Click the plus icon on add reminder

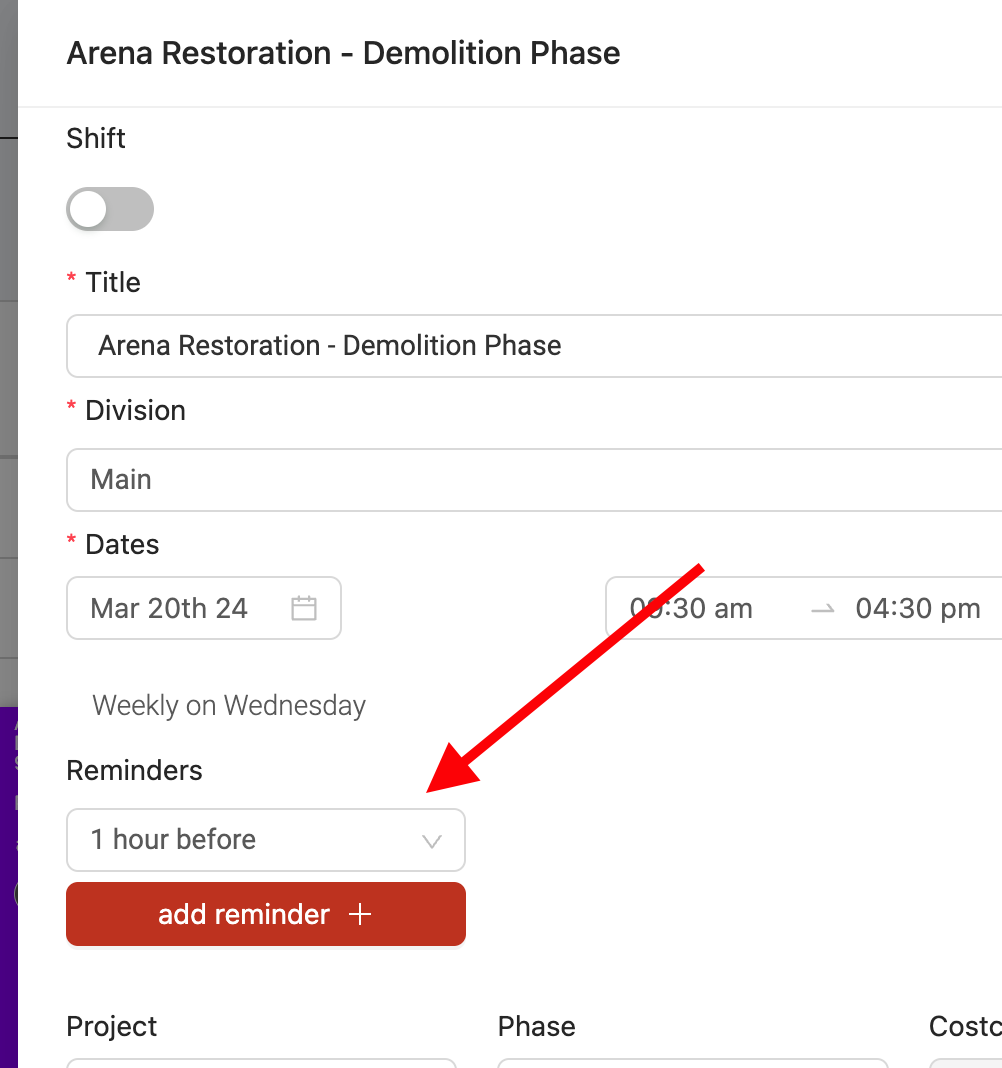pos(360,914)
